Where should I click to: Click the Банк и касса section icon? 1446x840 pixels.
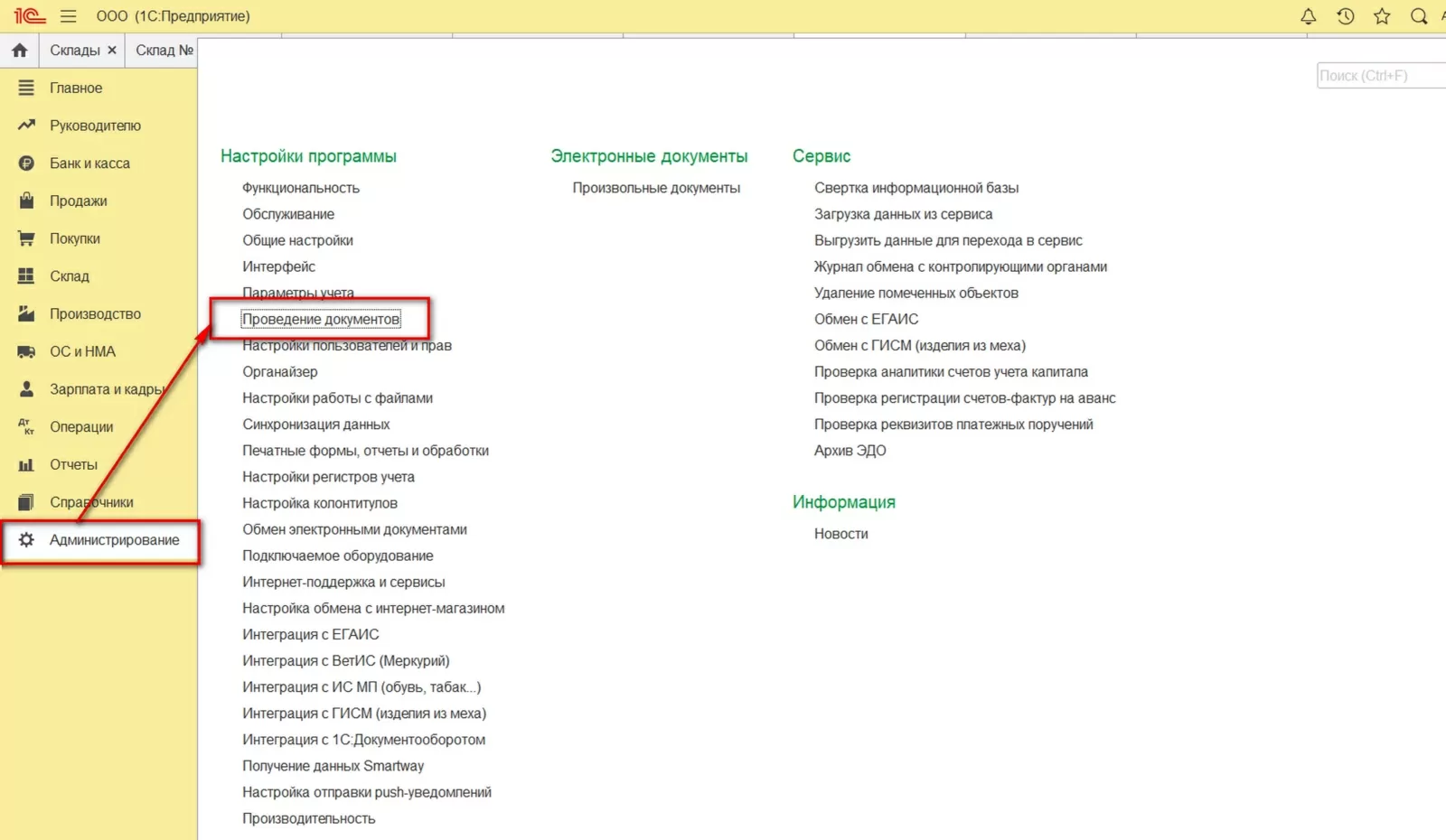click(26, 163)
